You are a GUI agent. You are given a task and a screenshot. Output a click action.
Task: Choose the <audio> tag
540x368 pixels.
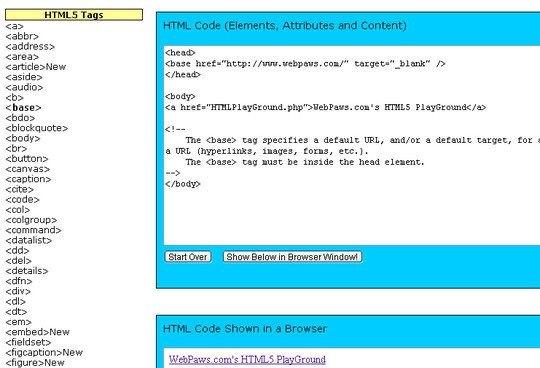click(x=24, y=87)
